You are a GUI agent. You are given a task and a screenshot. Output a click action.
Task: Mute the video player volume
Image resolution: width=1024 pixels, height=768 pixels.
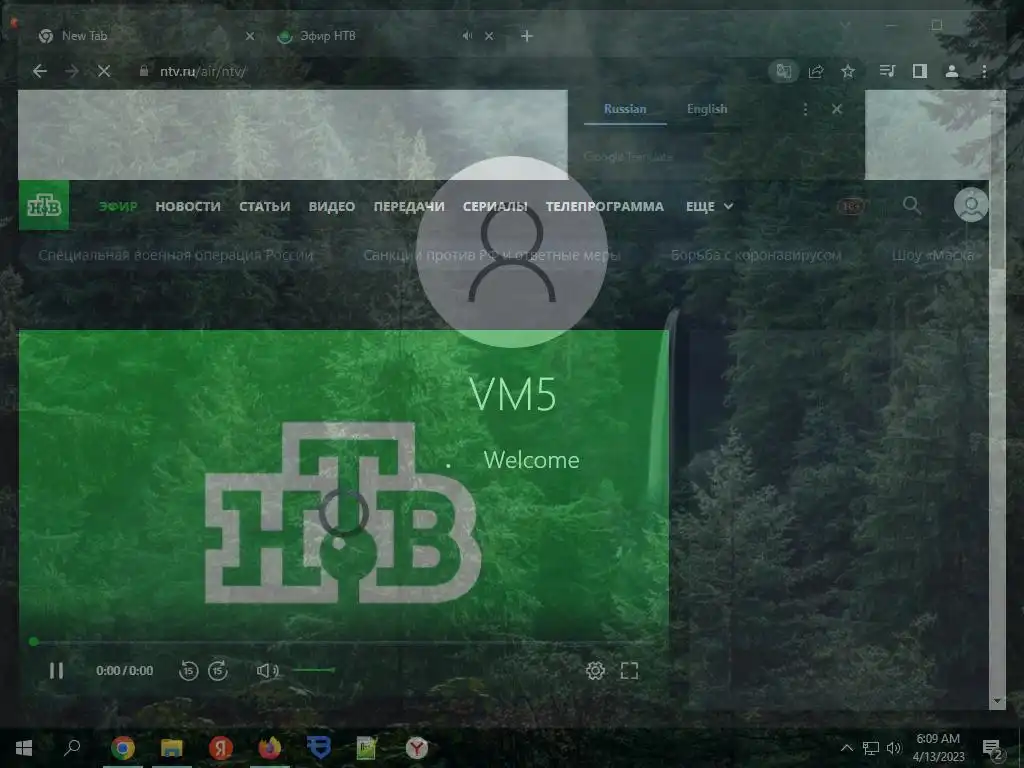point(267,671)
